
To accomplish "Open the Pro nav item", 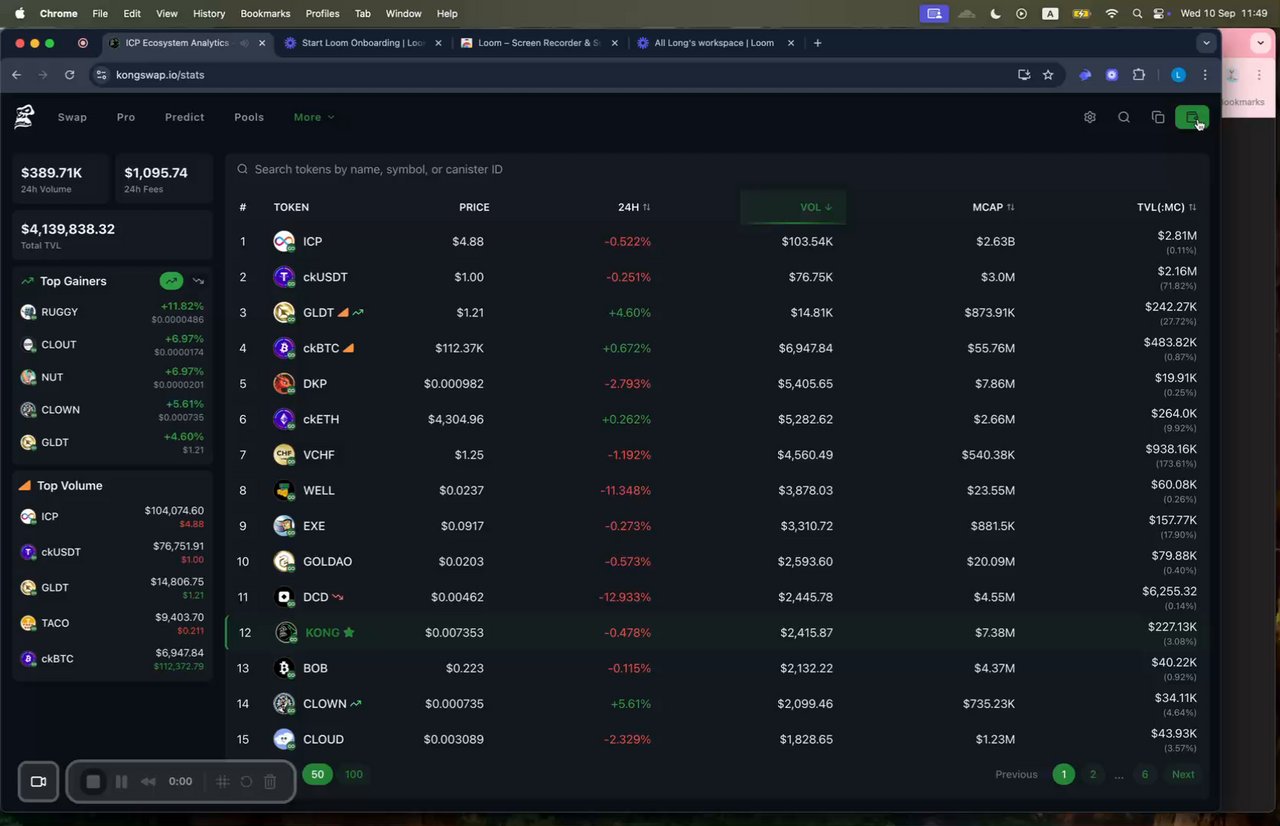I will [x=126, y=117].
